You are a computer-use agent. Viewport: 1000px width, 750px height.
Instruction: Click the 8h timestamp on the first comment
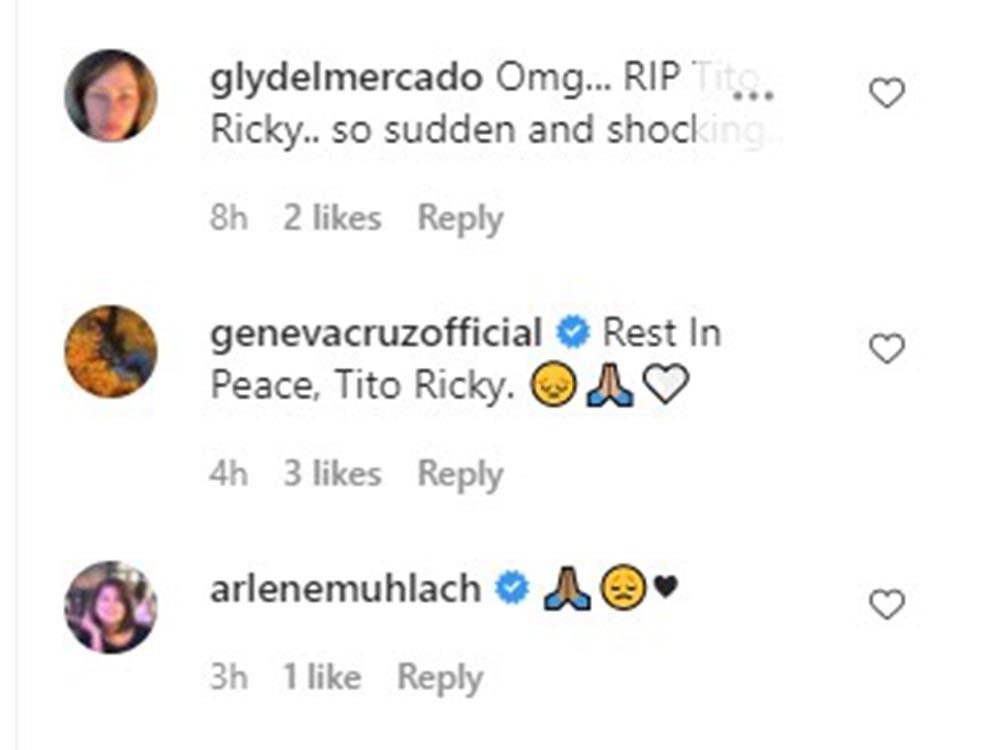(x=230, y=216)
